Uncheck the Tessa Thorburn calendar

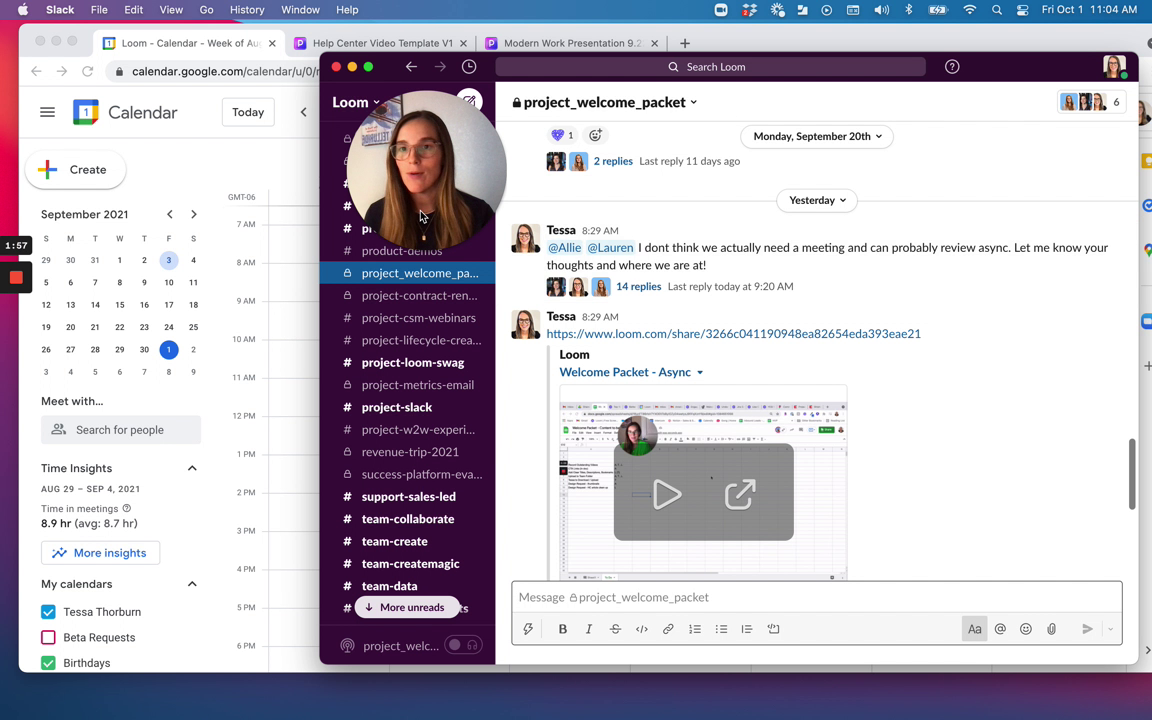click(x=48, y=611)
